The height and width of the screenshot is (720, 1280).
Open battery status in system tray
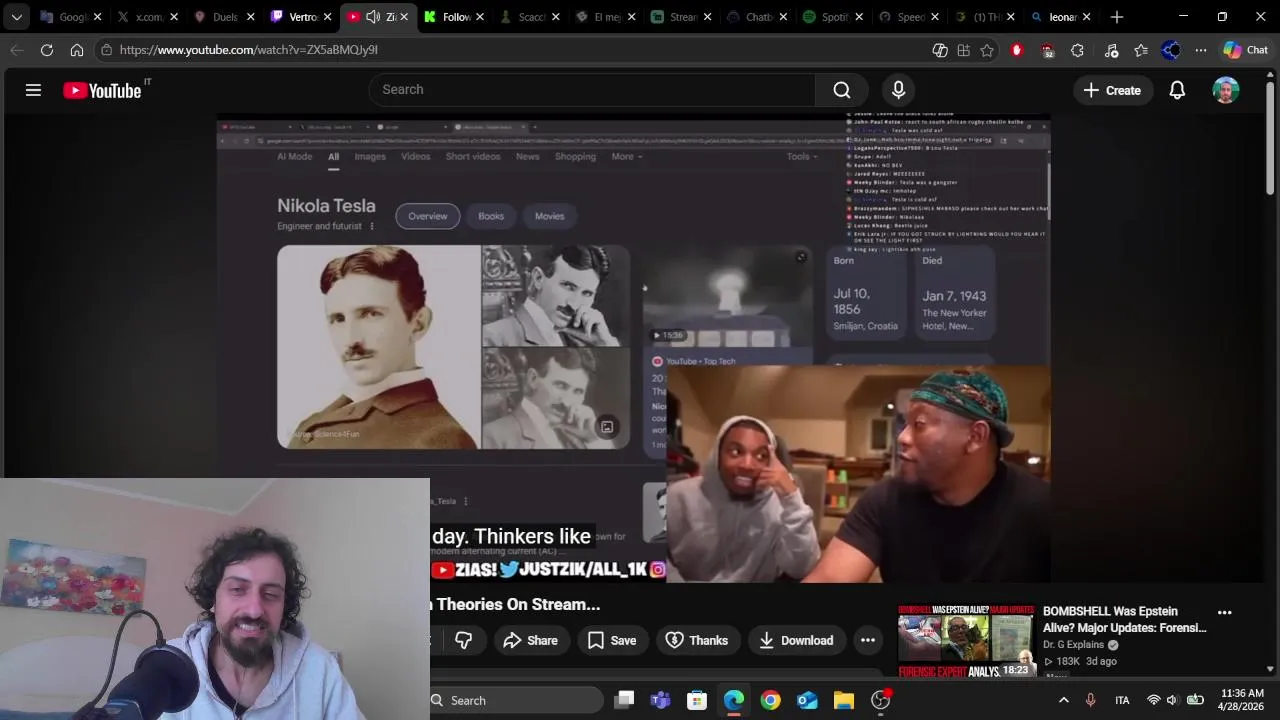point(1195,700)
